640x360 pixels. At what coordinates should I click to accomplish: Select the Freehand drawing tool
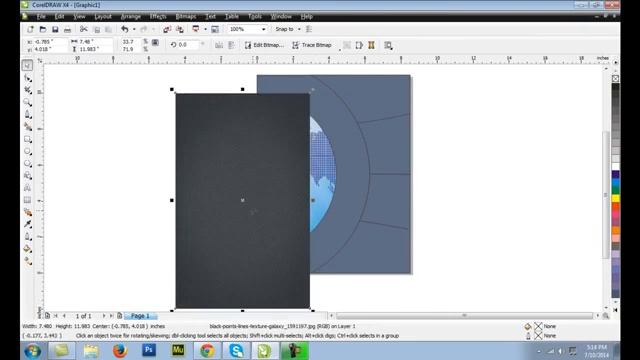tap(27, 114)
